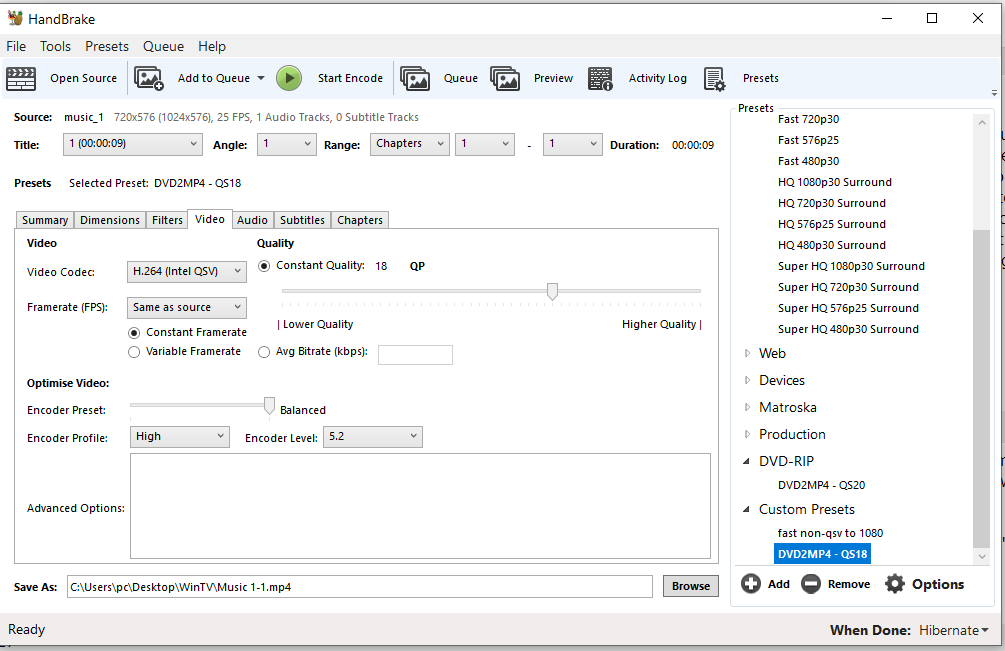Select the Constant Quality radio button
Image resolution: width=1005 pixels, height=651 pixels.
point(264,266)
